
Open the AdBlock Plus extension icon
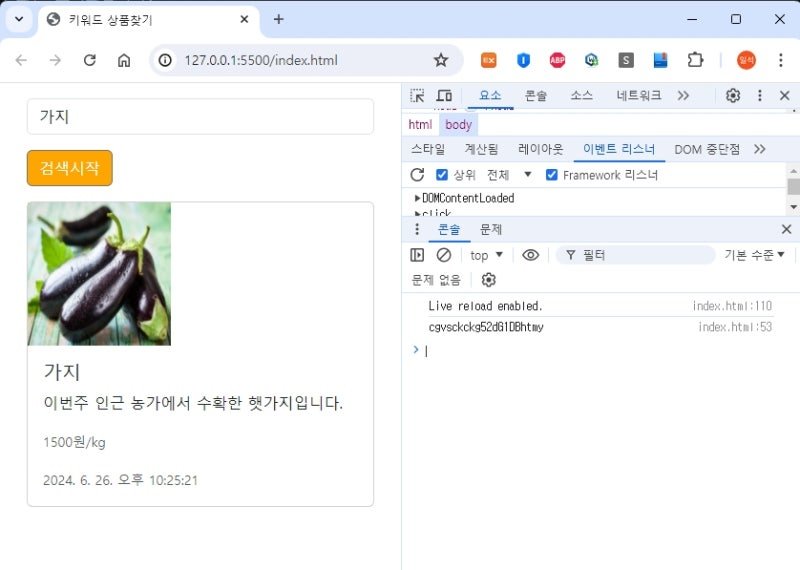557,60
